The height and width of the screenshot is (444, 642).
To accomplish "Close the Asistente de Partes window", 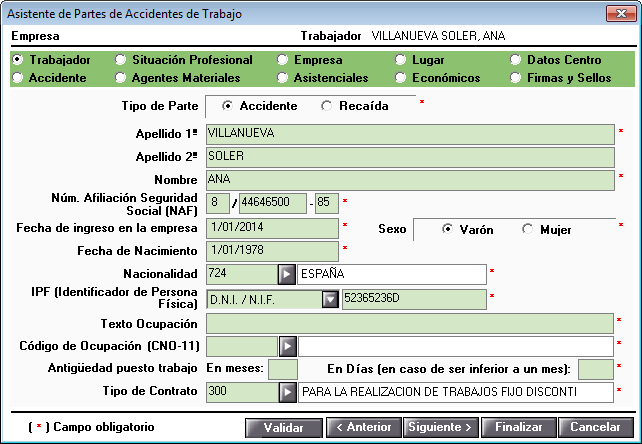I will point(621,14).
